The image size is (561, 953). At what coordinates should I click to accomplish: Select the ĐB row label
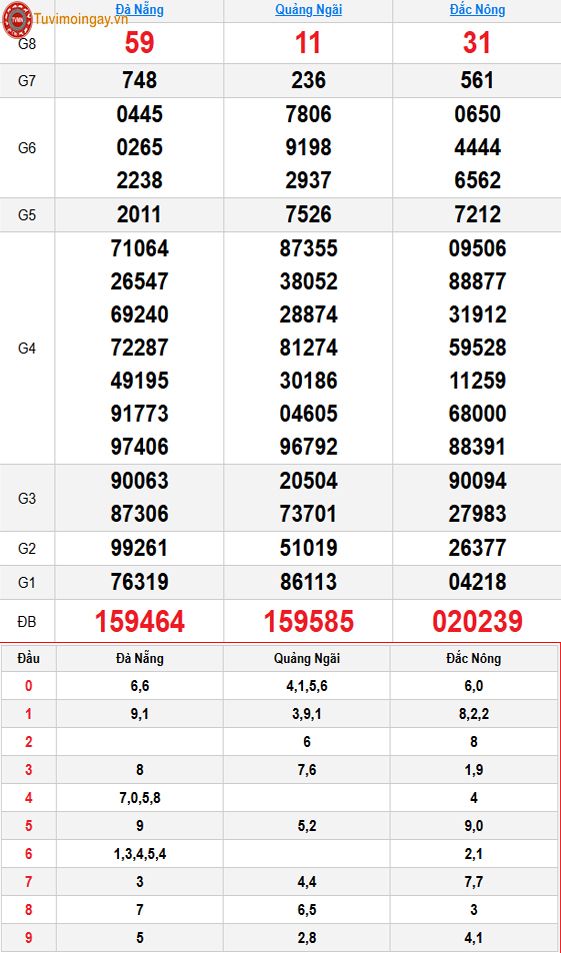click(x=27, y=622)
